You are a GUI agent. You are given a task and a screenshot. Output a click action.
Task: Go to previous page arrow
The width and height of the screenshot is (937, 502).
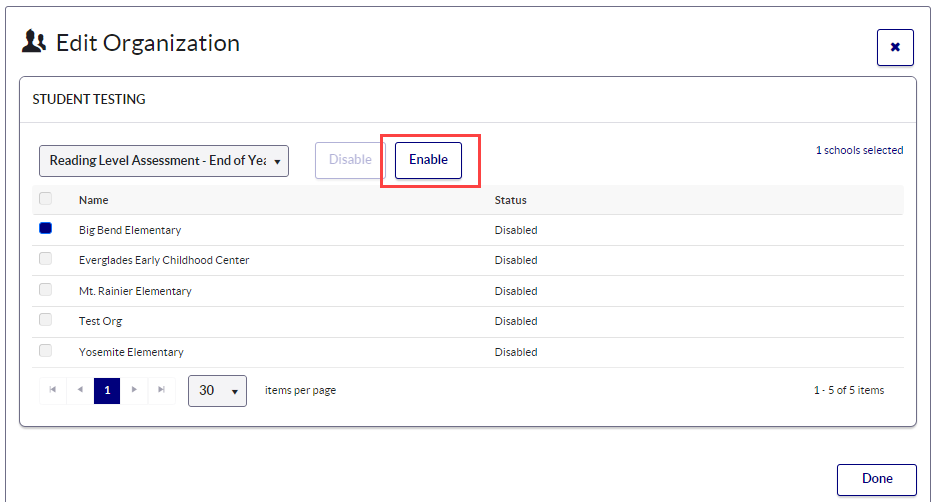pyautogui.click(x=80, y=390)
